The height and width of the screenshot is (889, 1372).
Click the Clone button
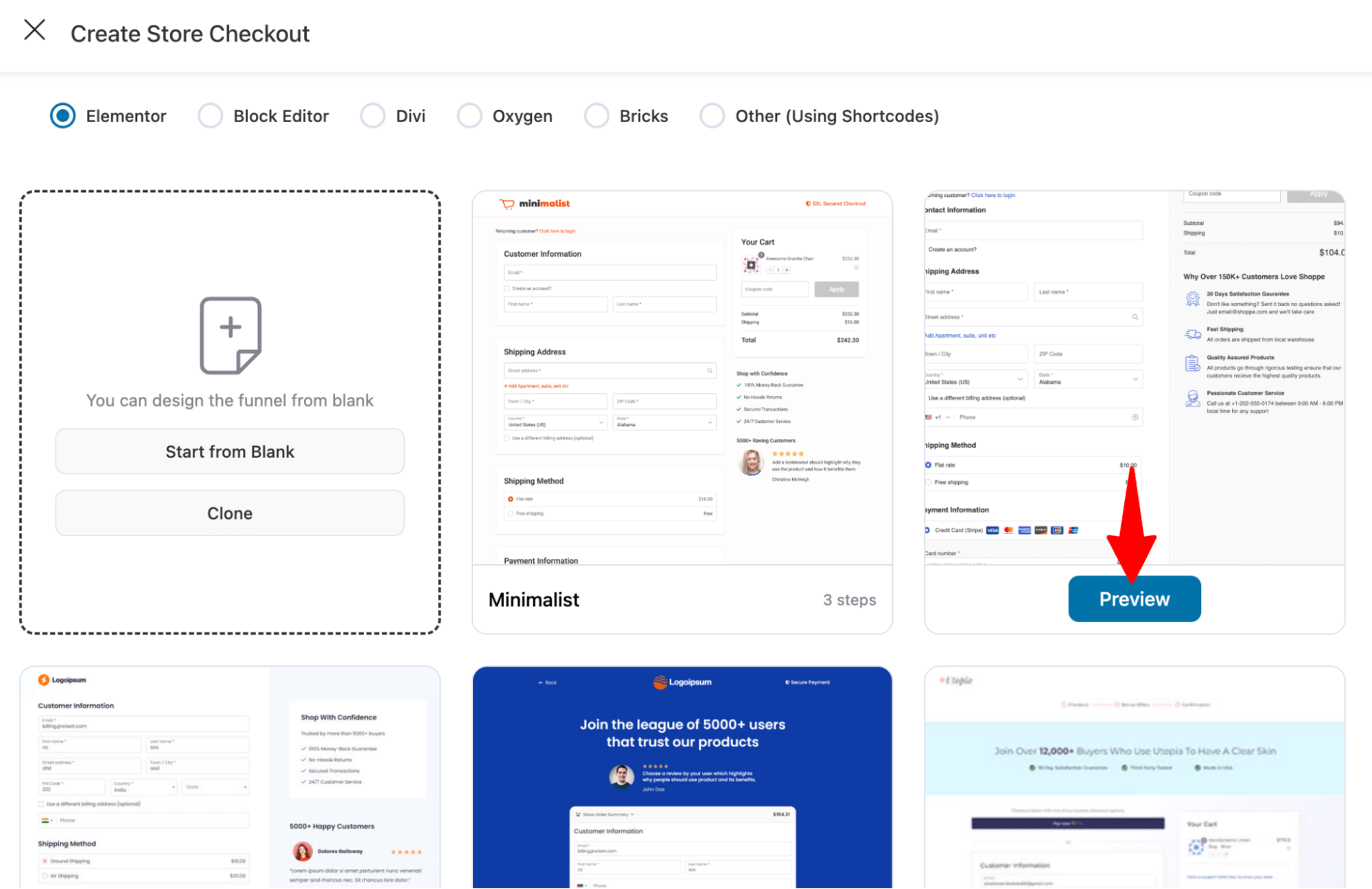(231, 514)
